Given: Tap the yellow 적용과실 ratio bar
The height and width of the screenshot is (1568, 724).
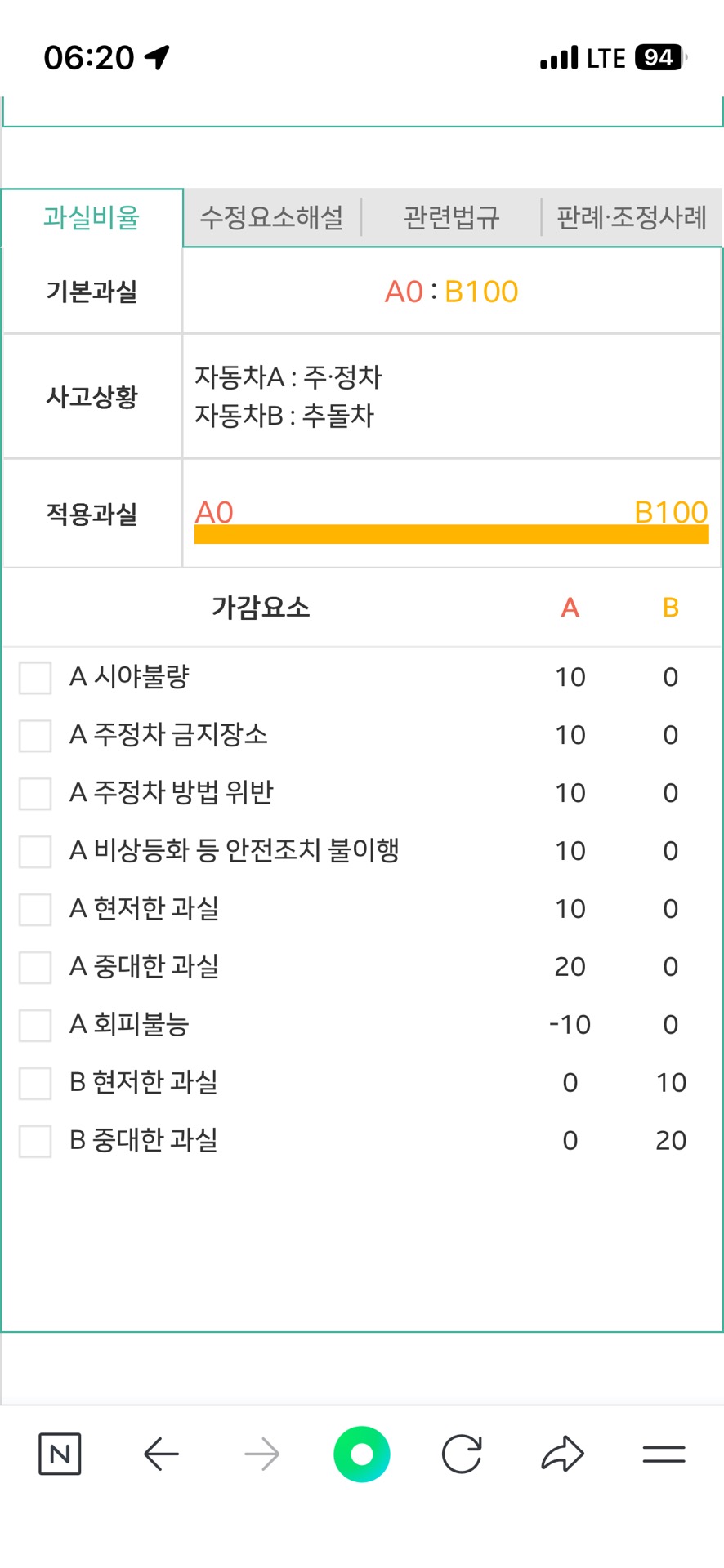Looking at the screenshot, I should 451,534.
